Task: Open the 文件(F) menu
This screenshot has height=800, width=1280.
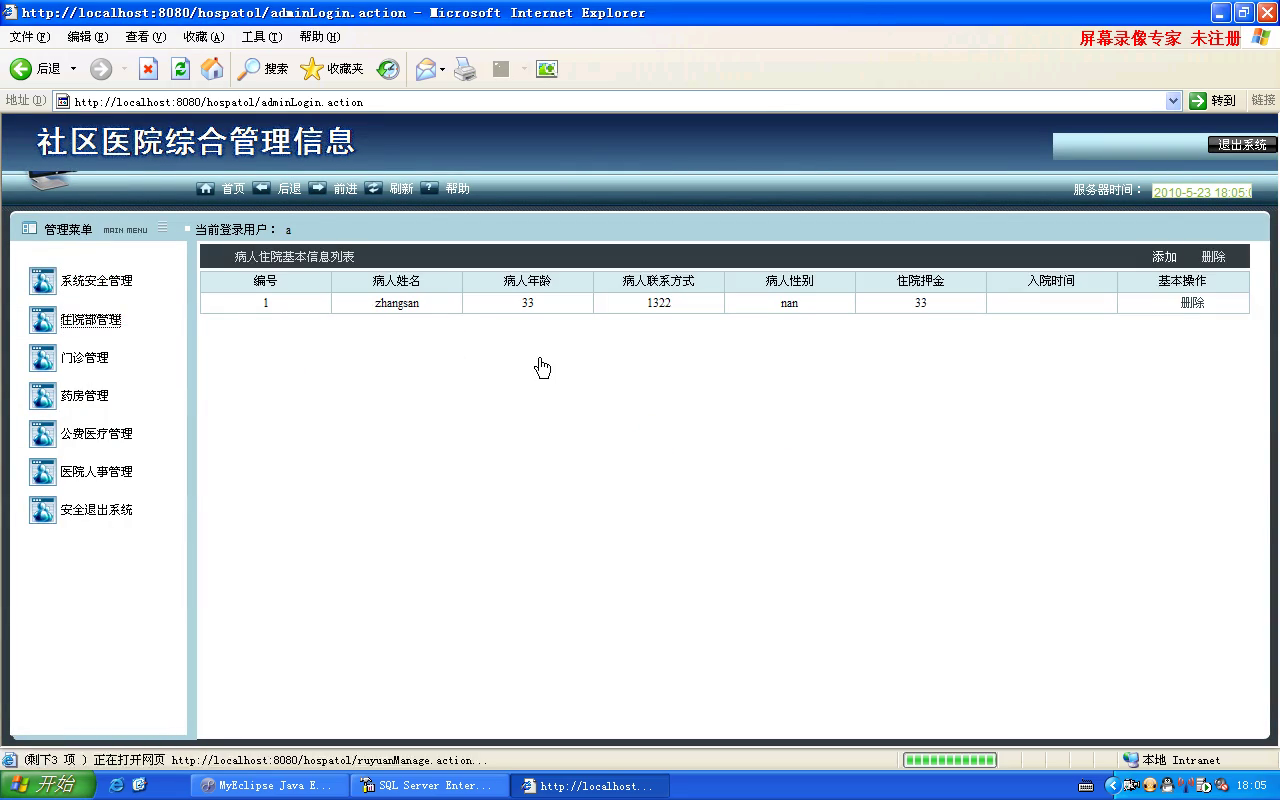Action: point(30,37)
